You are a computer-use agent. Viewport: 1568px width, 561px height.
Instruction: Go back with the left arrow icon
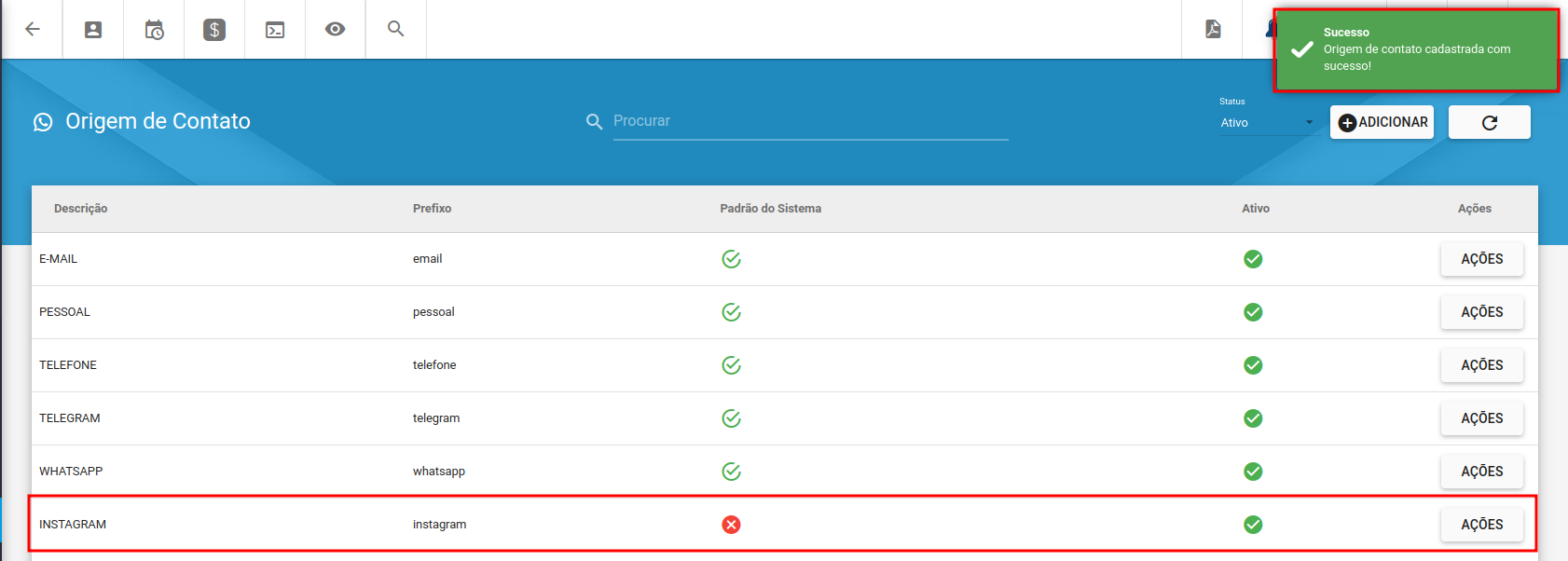(x=33, y=29)
